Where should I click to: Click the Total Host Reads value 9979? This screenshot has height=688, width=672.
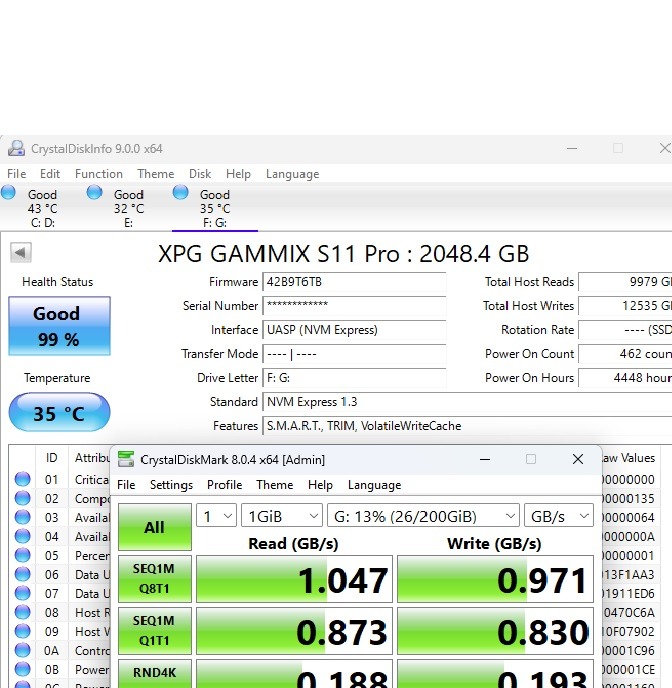point(626,282)
